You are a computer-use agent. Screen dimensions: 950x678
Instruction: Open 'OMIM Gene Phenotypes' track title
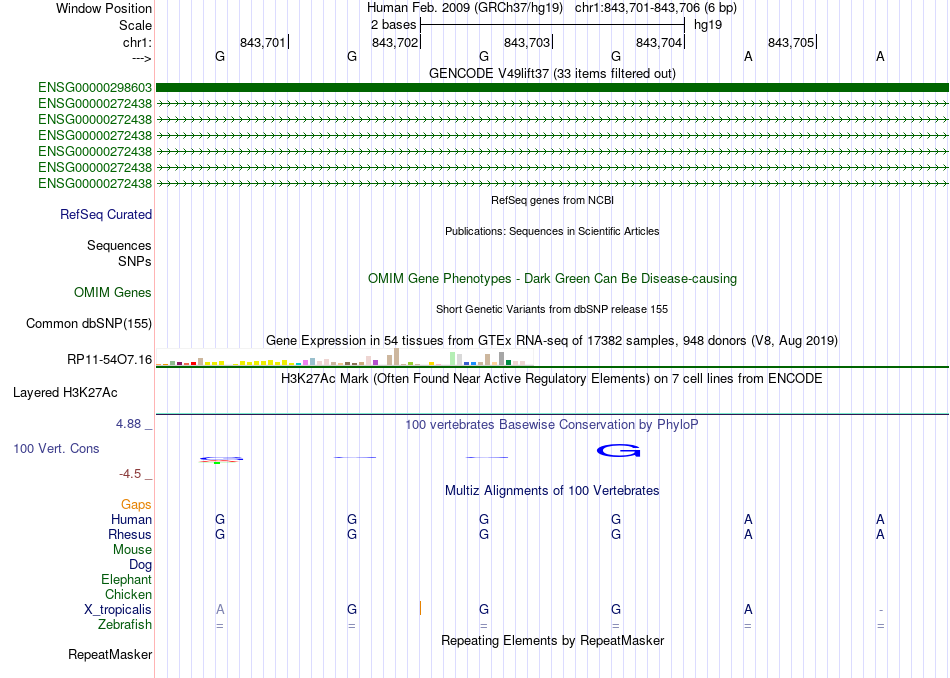552,279
